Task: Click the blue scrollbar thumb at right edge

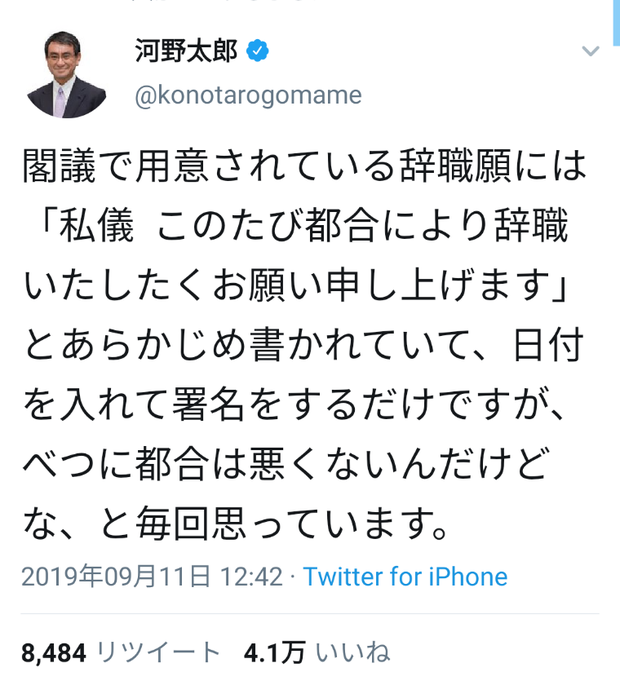Action: (617, 23)
